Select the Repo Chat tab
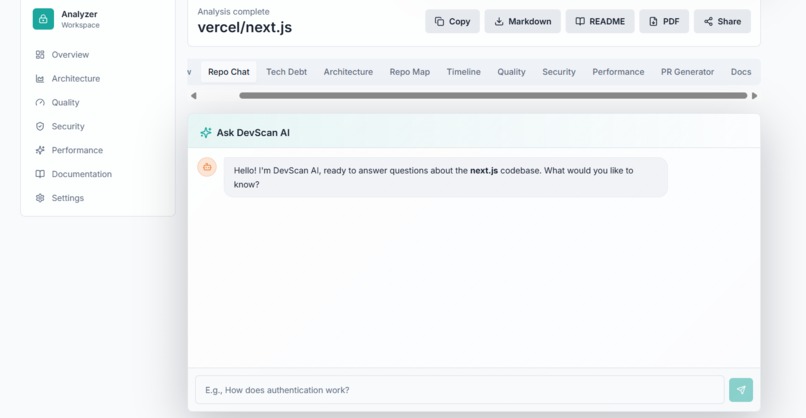Viewport: 806px width, 418px height. click(x=229, y=72)
